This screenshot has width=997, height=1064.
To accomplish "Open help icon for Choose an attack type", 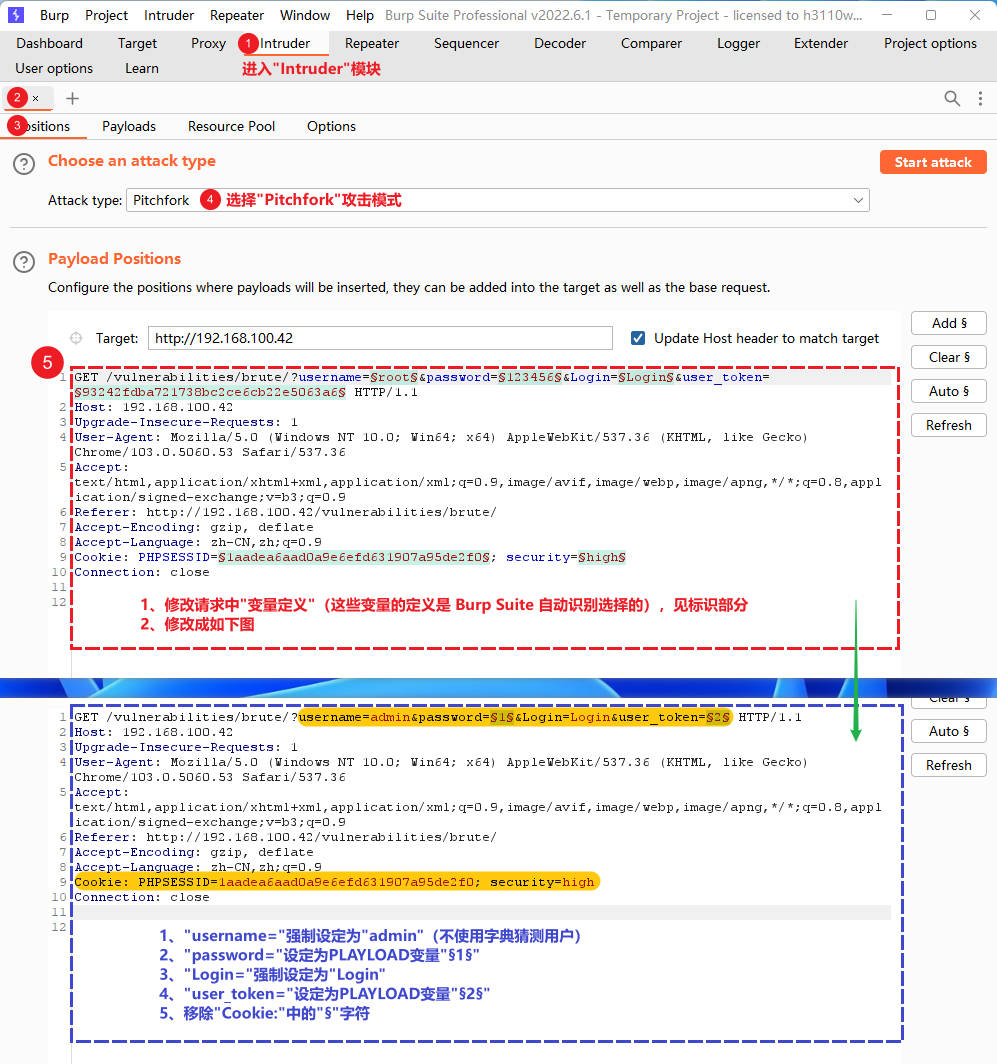I will [x=24, y=164].
